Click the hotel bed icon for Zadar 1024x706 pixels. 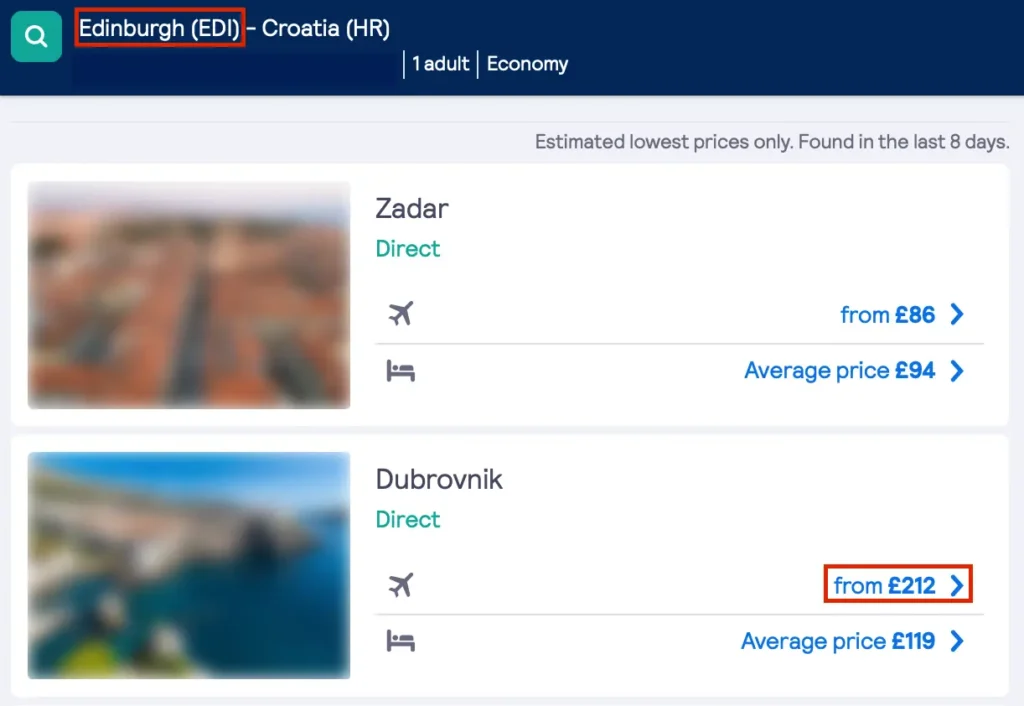pos(402,370)
